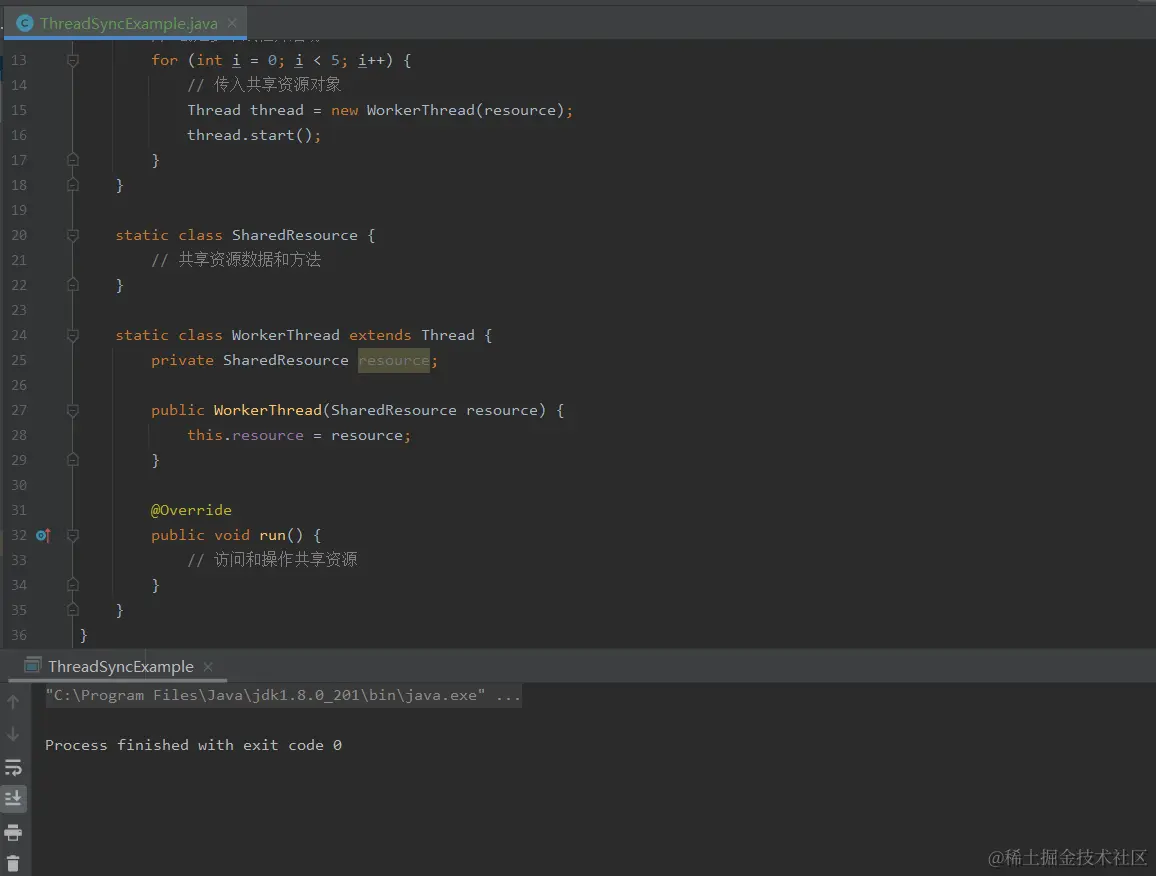1156x876 pixels.
Task: Click the @Override annotation
Action: 191,510
